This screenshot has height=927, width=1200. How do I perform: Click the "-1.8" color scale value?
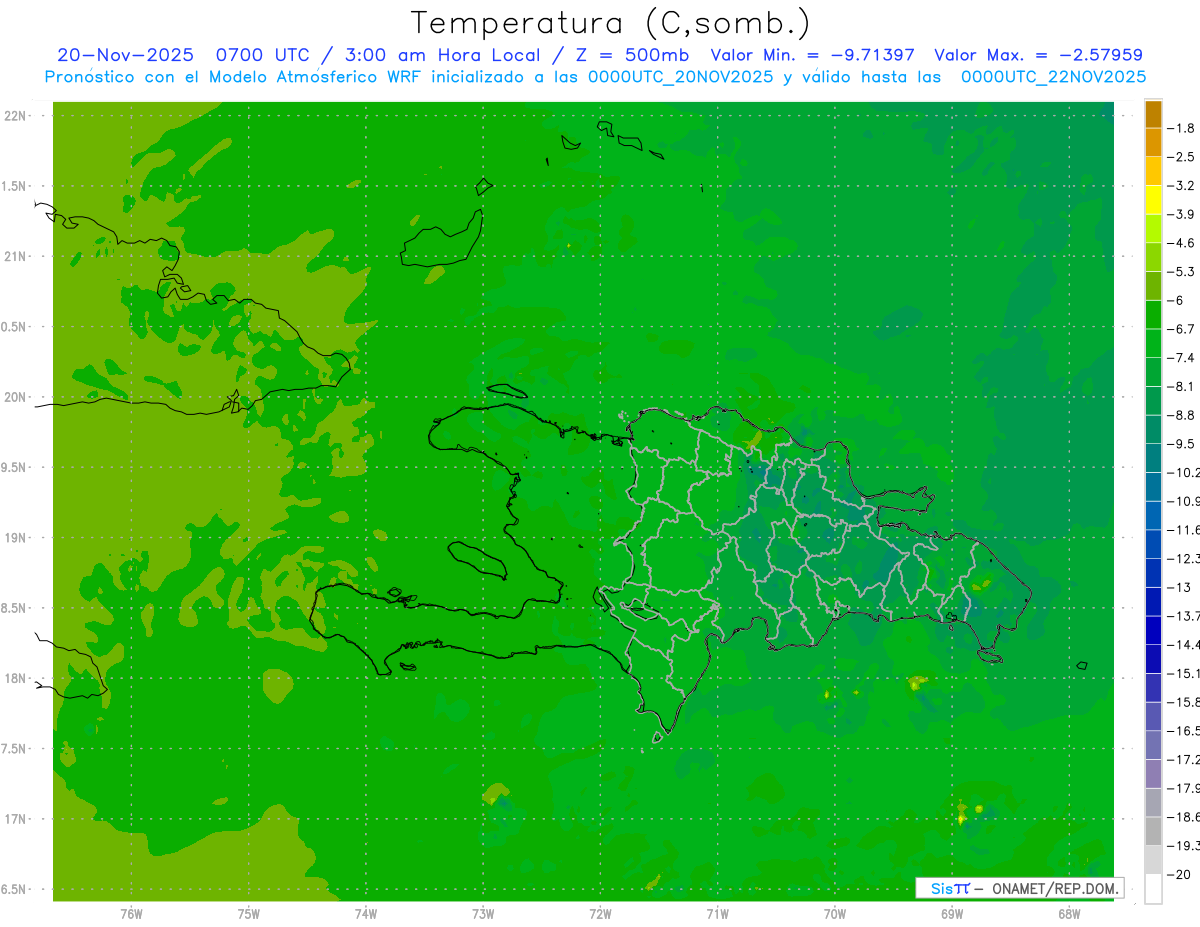point(1181,129)
